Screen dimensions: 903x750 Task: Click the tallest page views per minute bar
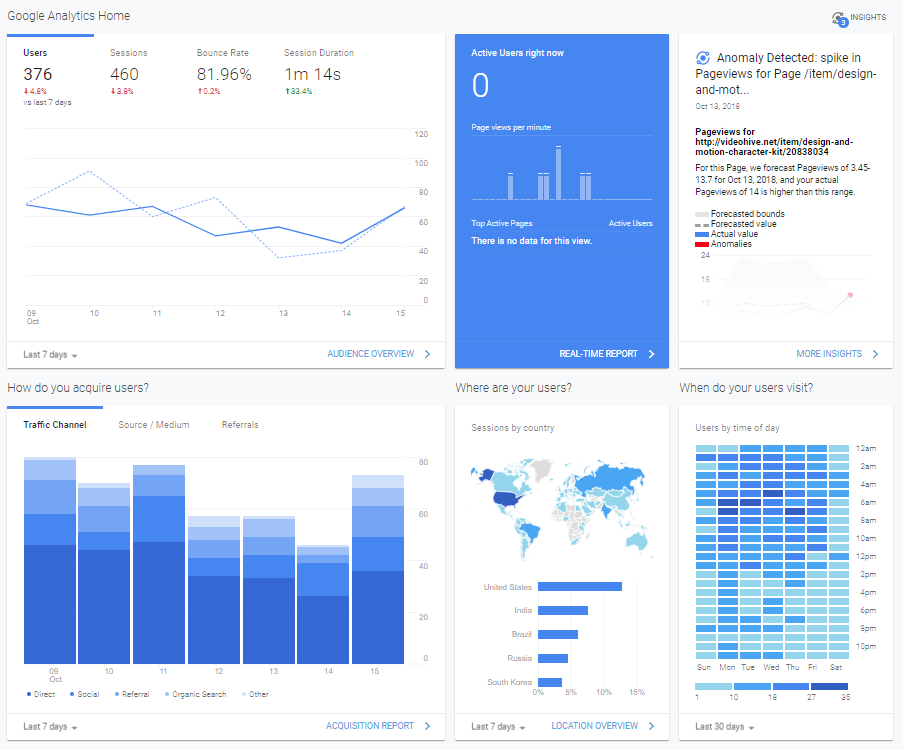point(559,173)
